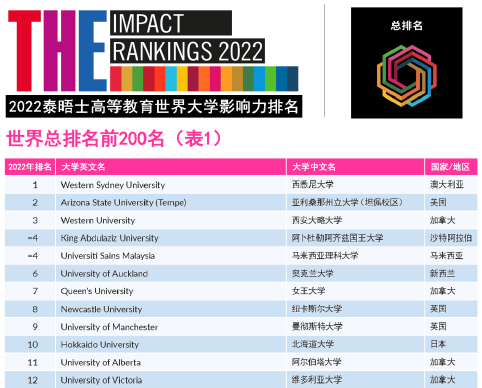Click the RANKINGS 2022 title block
482x388 pixels.
click(188, 51)
